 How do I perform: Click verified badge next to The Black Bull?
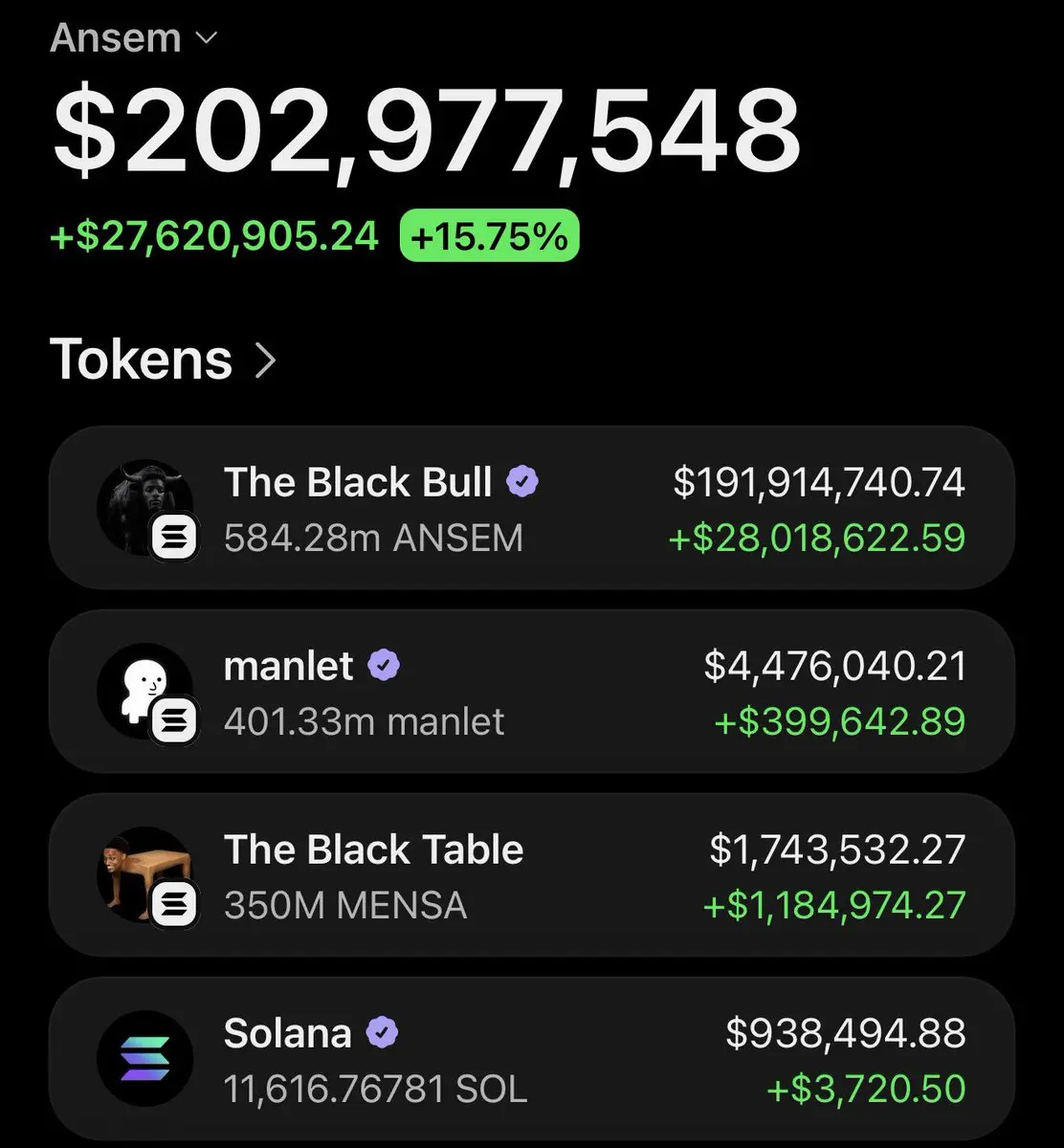pyautogui.click(x=521, y=482)
